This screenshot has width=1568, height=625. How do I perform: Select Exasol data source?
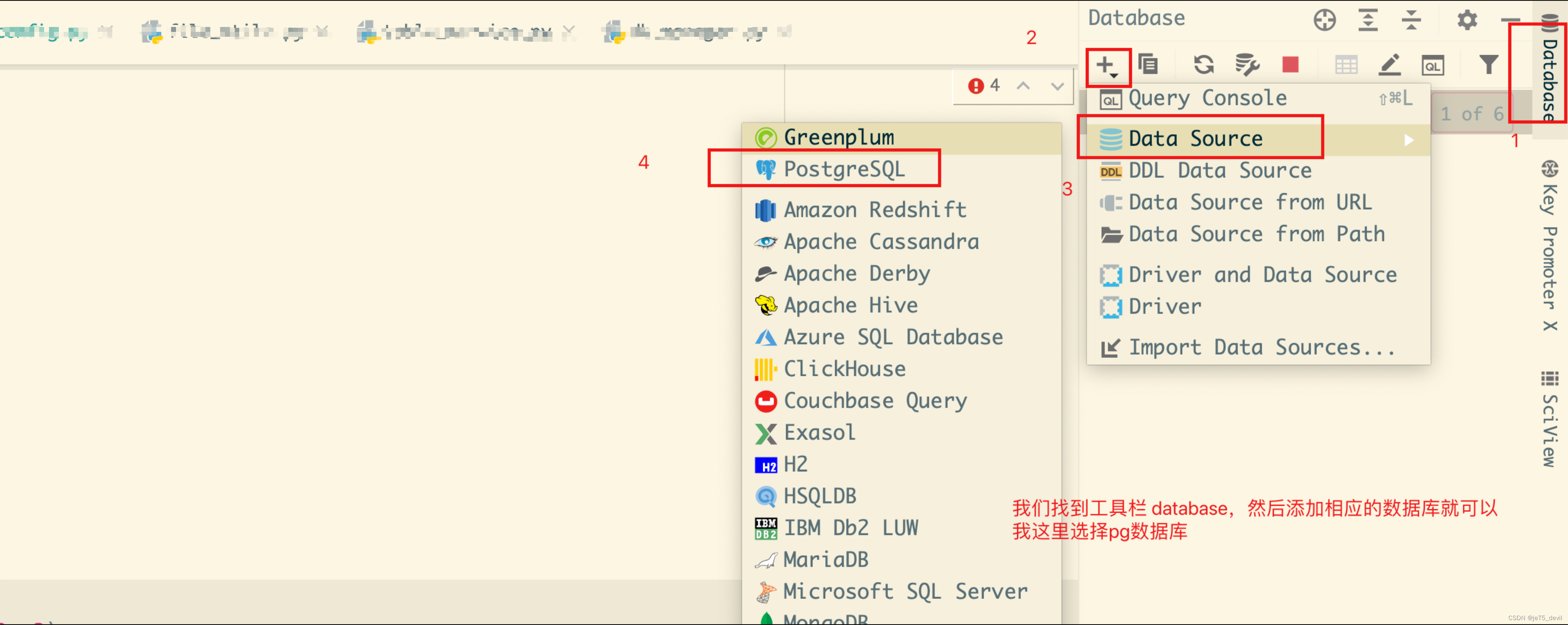(902, 433)
